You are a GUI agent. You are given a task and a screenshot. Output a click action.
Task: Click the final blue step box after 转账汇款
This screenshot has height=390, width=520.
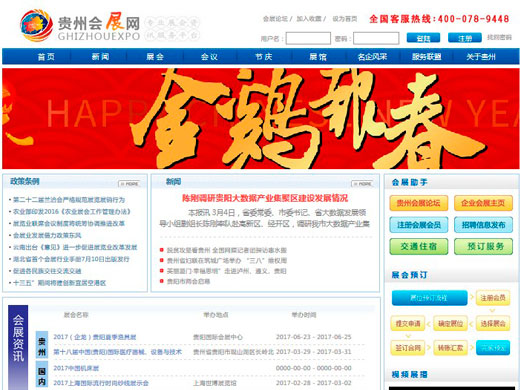point(493,348)
